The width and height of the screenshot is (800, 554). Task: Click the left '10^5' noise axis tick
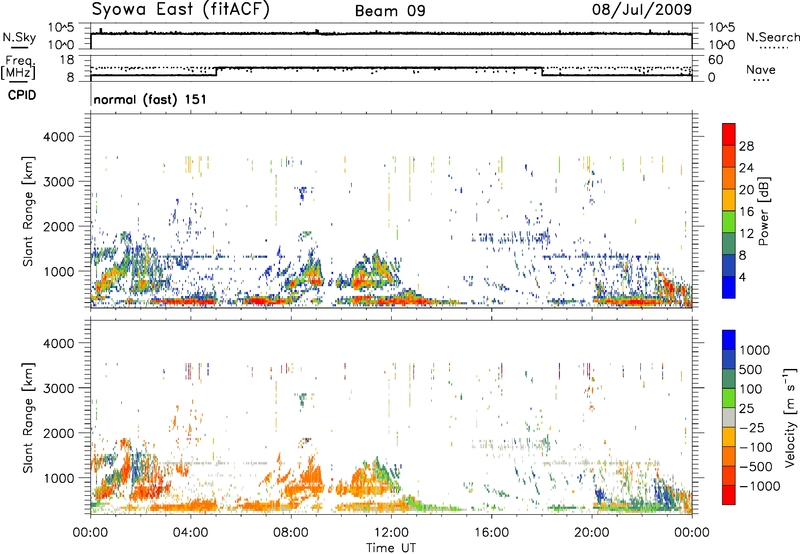tap(61, 28)
